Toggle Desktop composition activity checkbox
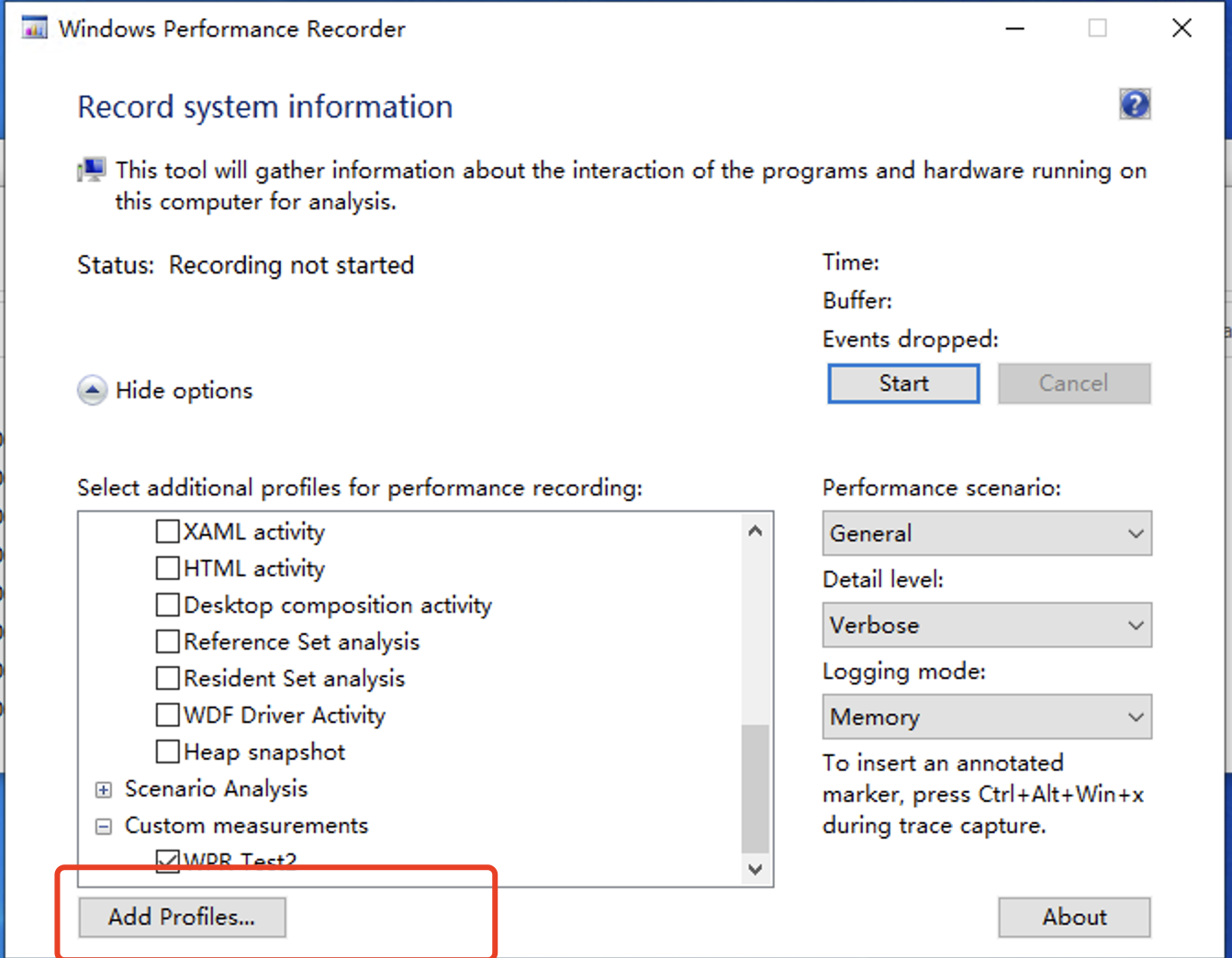 [x=167, y=606]
